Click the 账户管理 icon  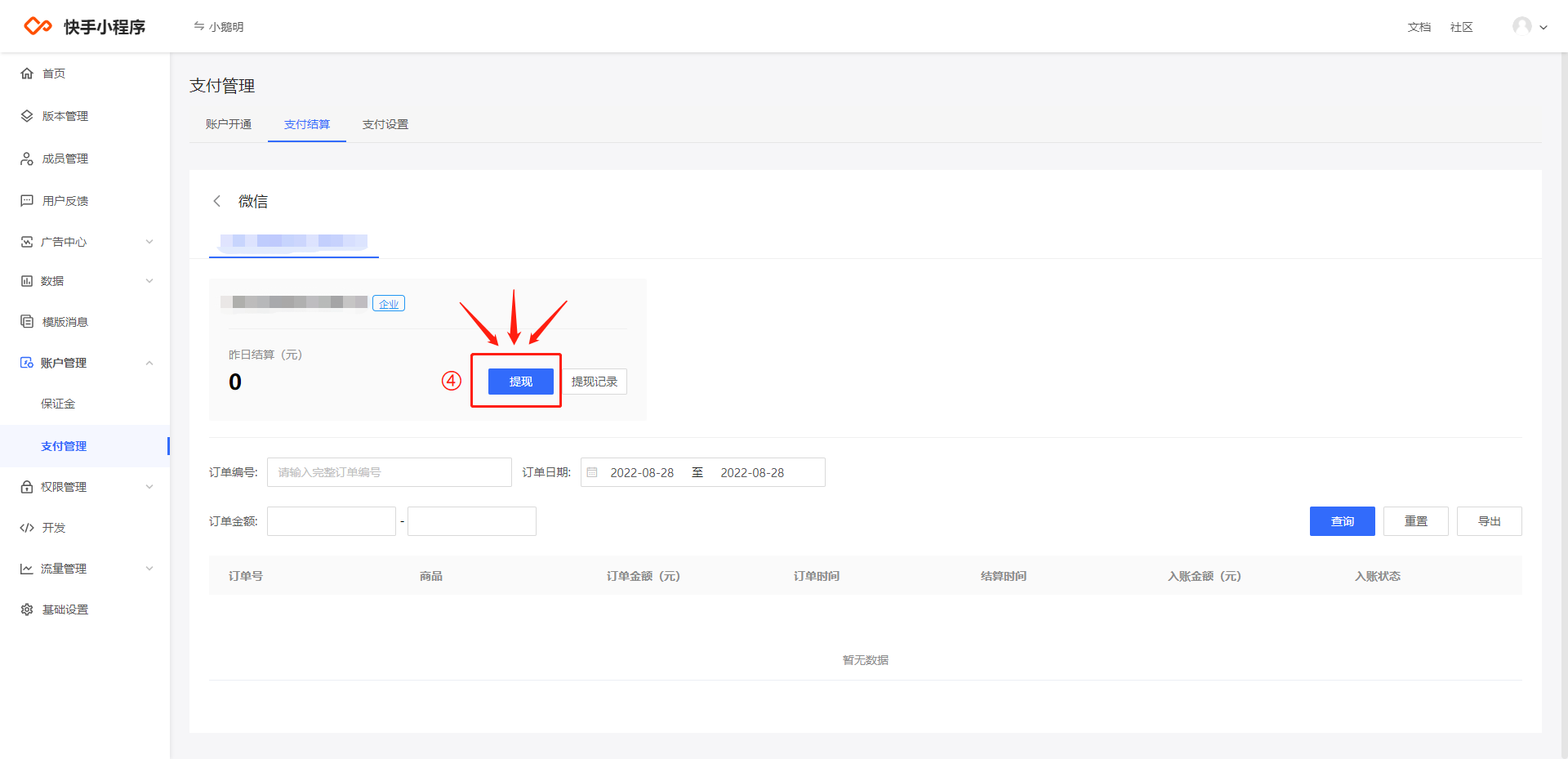click(27, 363)
